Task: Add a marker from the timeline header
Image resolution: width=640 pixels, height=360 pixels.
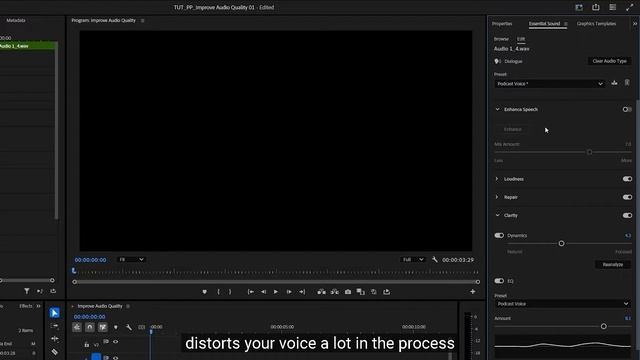Action: (x=116, y=327)
